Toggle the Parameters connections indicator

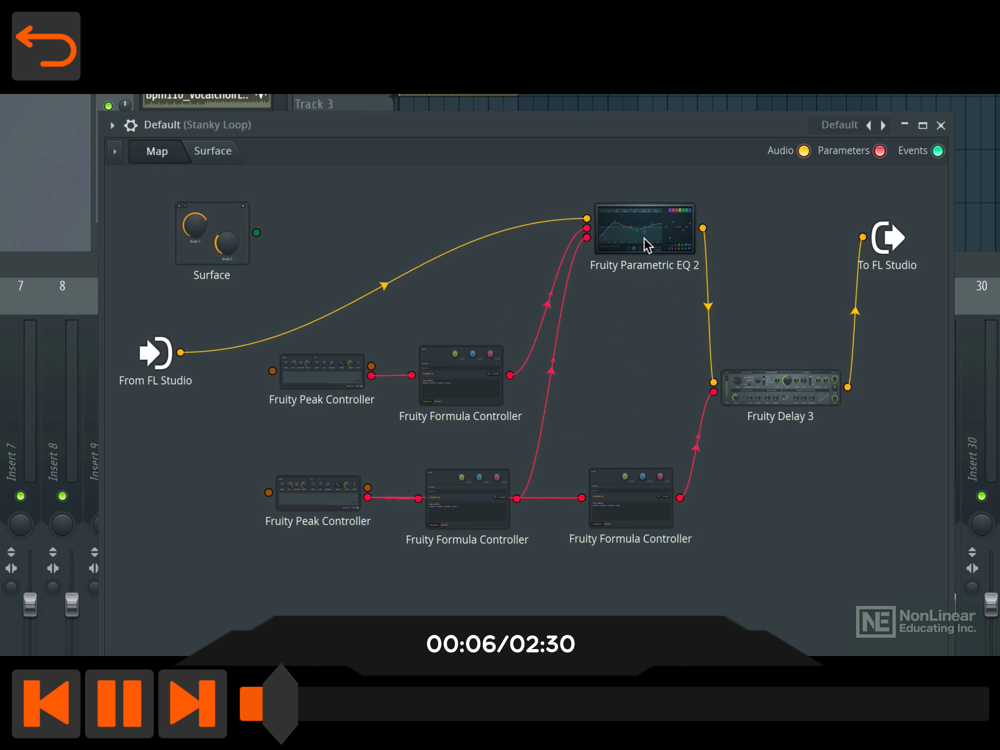click(879, 151)
